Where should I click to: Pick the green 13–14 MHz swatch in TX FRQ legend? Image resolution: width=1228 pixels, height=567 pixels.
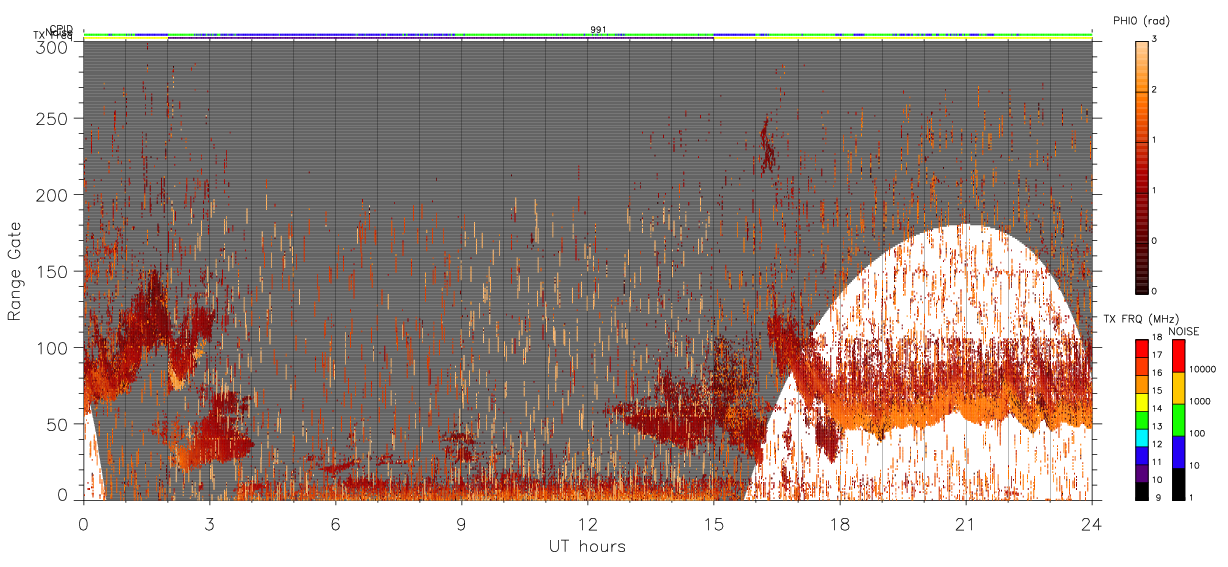click(x=1142, y=418)
